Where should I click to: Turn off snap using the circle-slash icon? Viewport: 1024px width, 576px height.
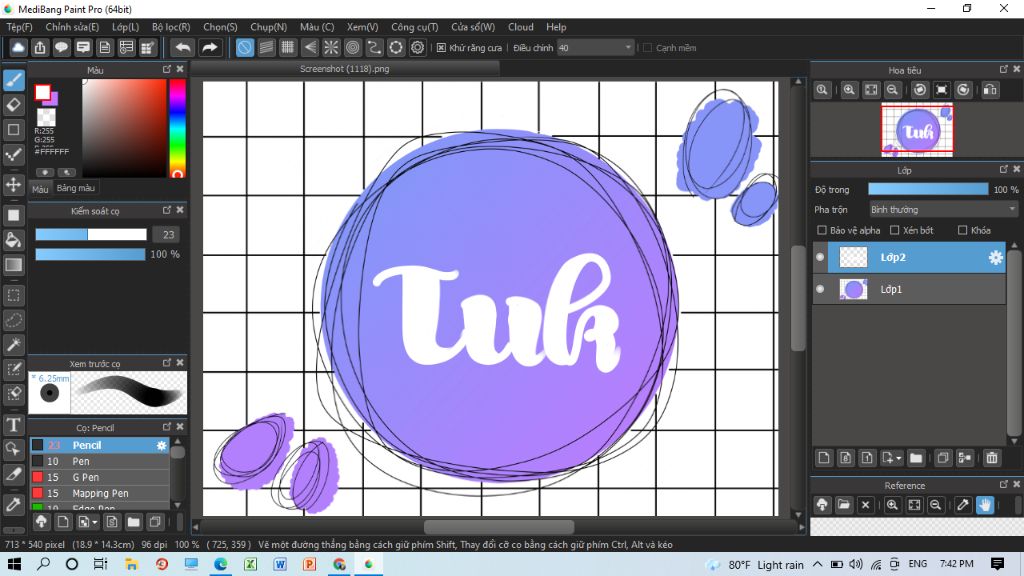coord(245,48)
